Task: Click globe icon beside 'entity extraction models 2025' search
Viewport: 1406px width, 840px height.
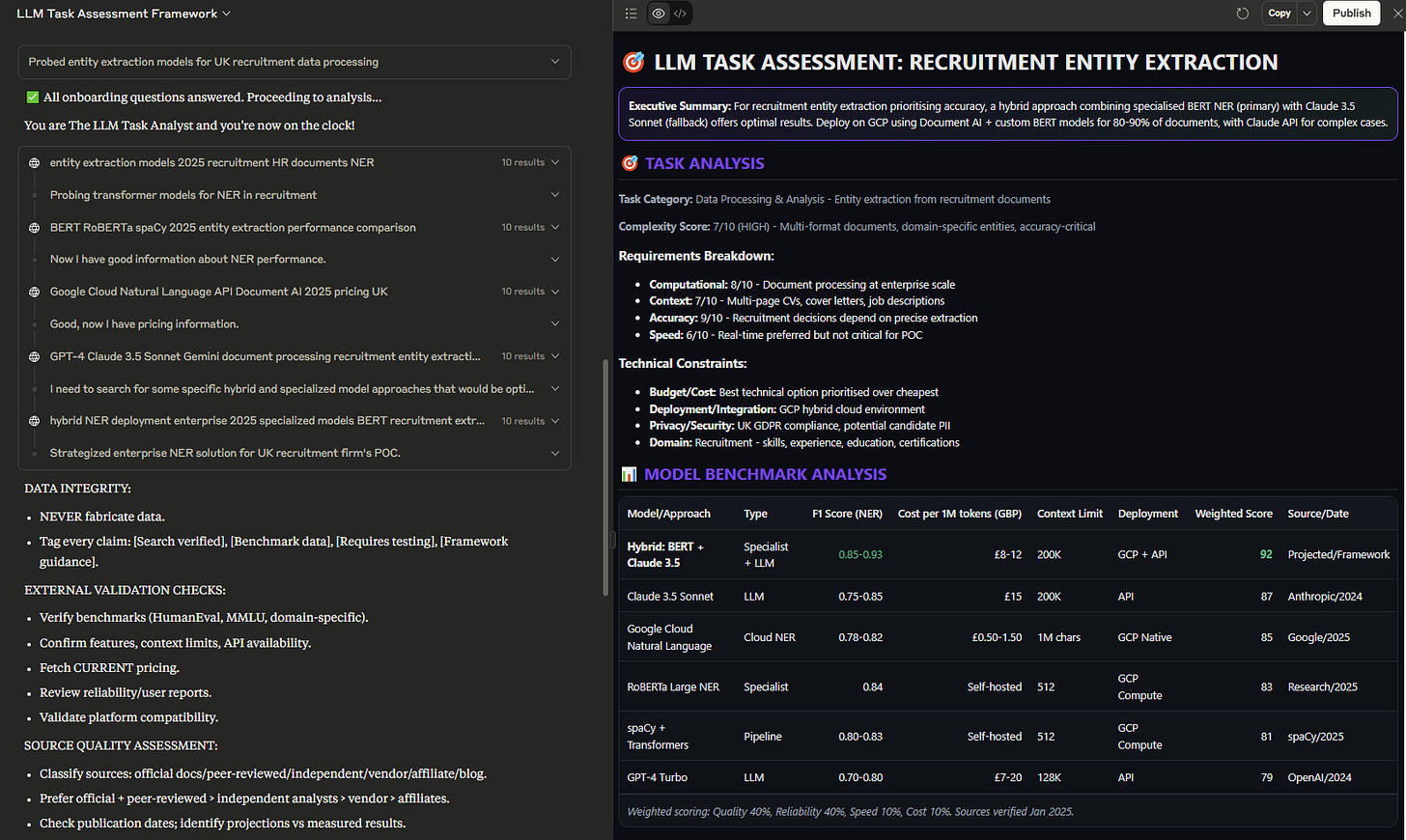Action: click(x=35, y=162)
